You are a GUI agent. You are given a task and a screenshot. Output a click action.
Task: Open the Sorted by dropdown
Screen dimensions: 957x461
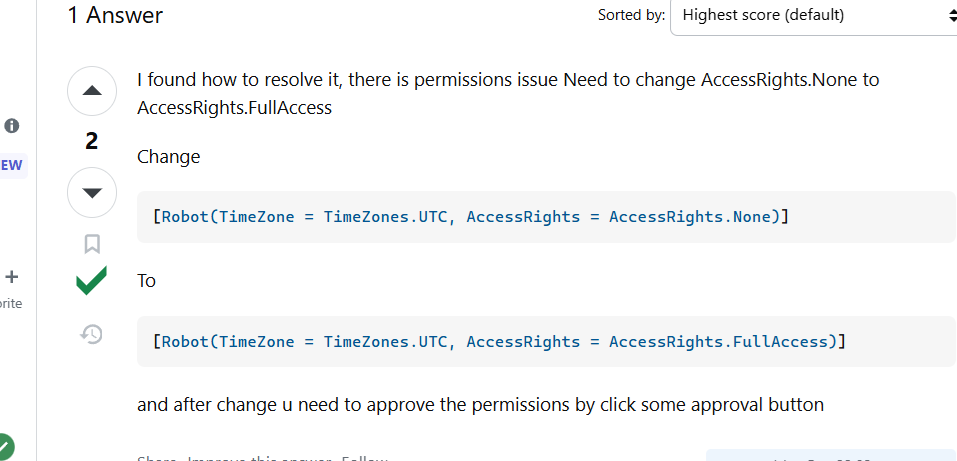coord(814,15)
